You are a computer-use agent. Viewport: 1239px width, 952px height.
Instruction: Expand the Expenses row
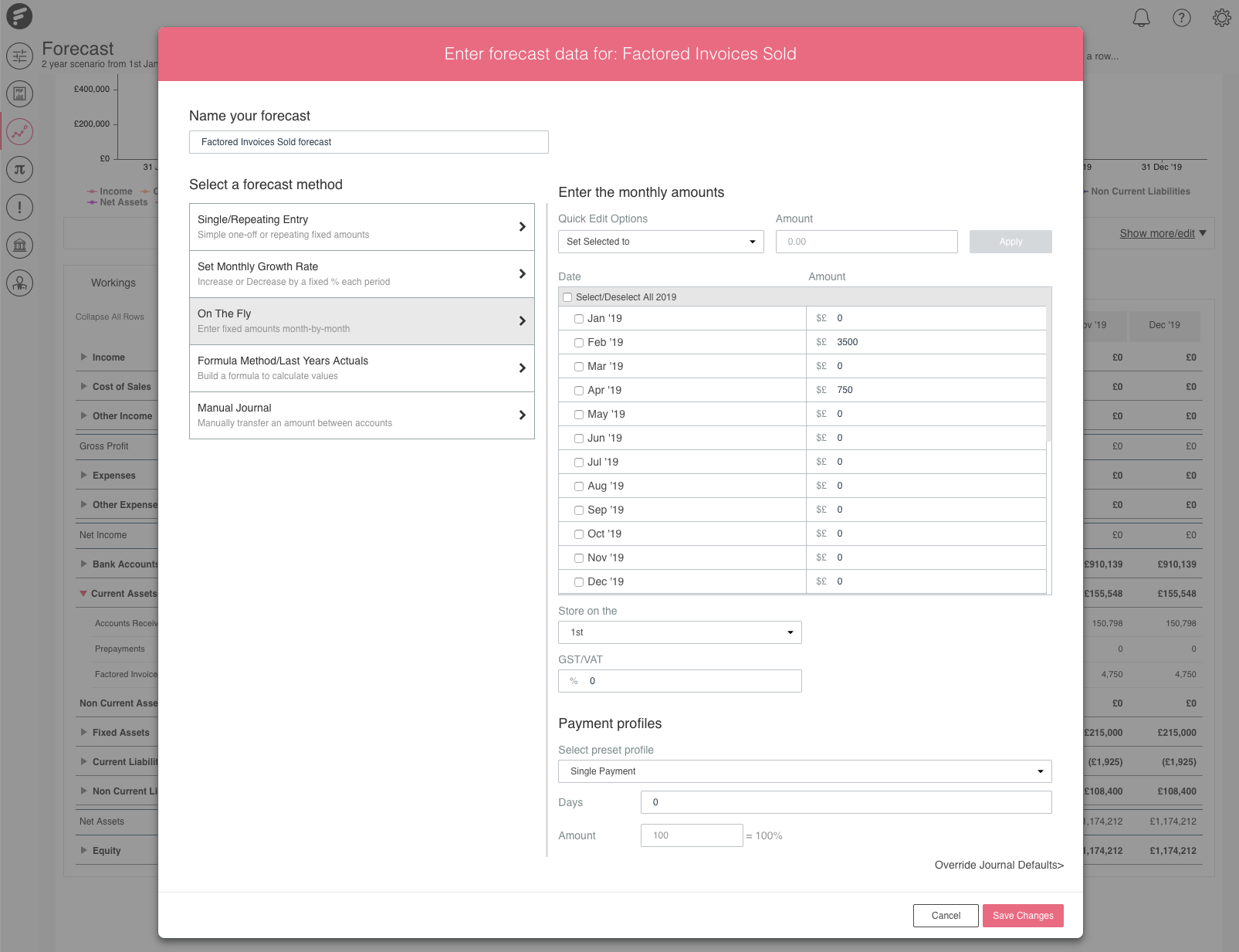pos(83,475)
